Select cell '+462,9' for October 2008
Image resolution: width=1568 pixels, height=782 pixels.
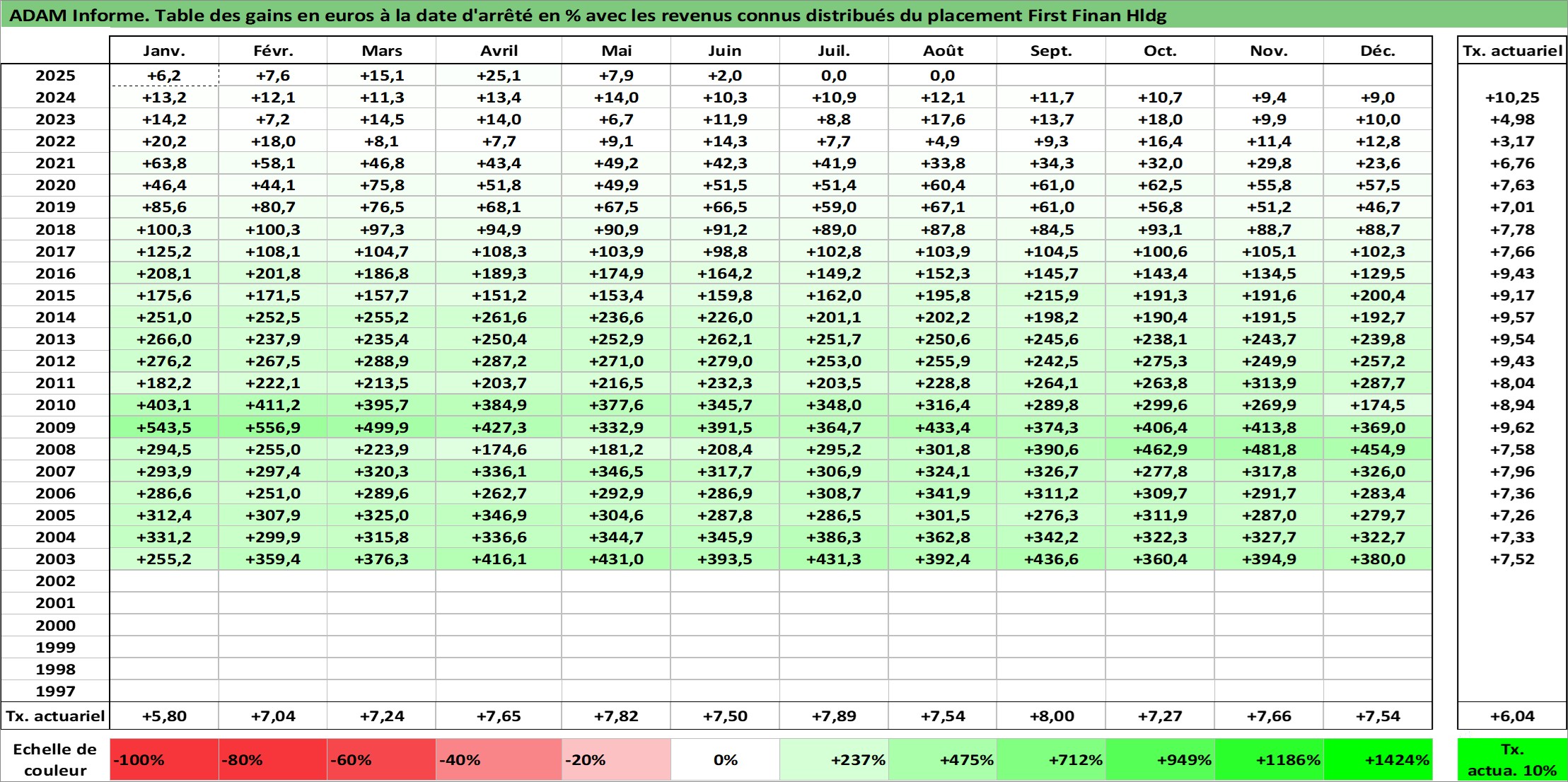[1160, 450]
